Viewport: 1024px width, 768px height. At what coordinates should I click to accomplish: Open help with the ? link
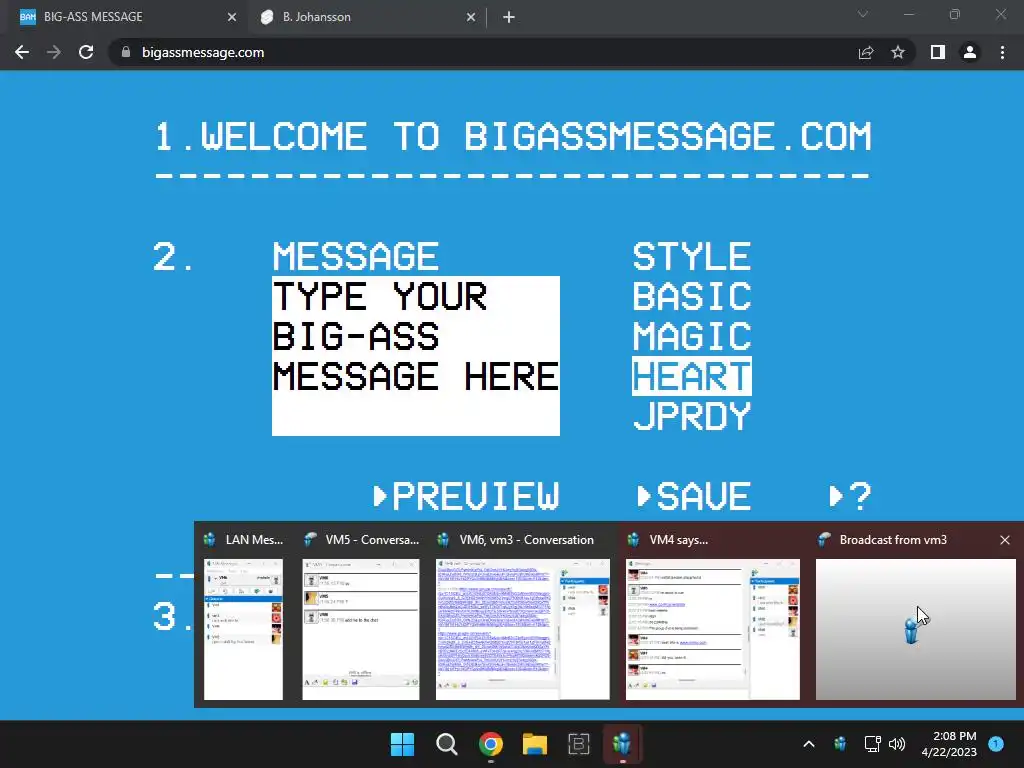850,496
